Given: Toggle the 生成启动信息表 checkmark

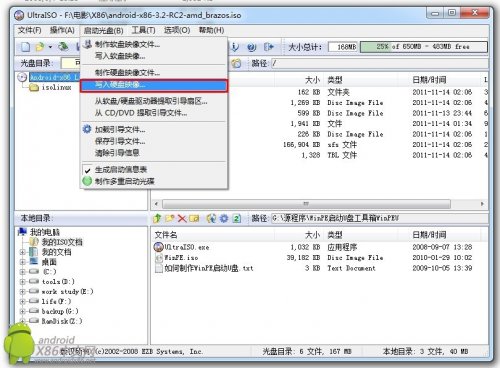Looking at the screenshot, I should tap(87, 170).
